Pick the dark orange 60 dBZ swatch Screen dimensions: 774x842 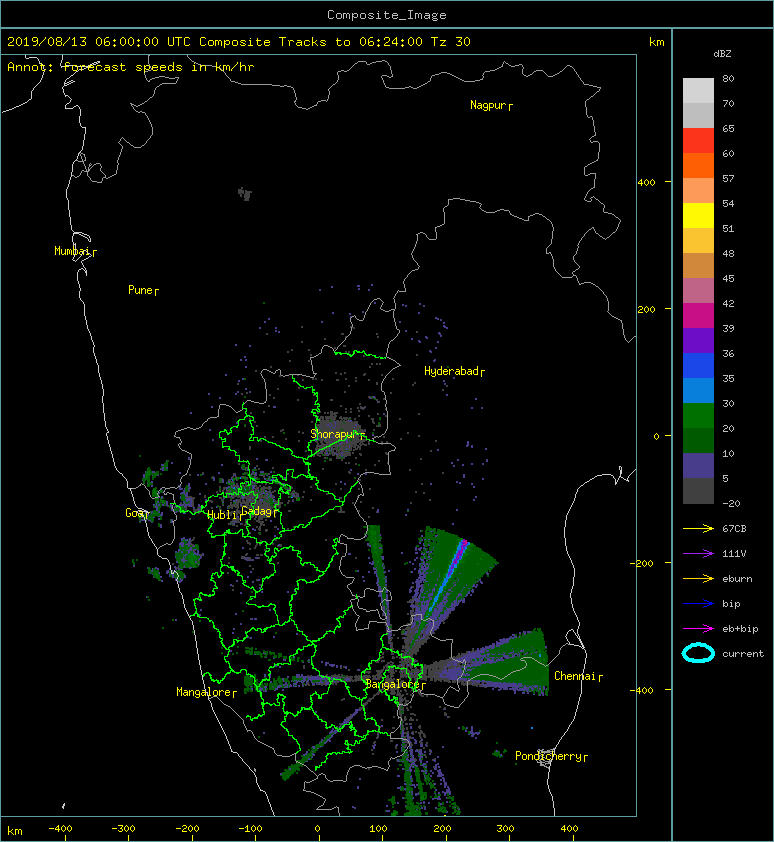click(x=698, y=165)
